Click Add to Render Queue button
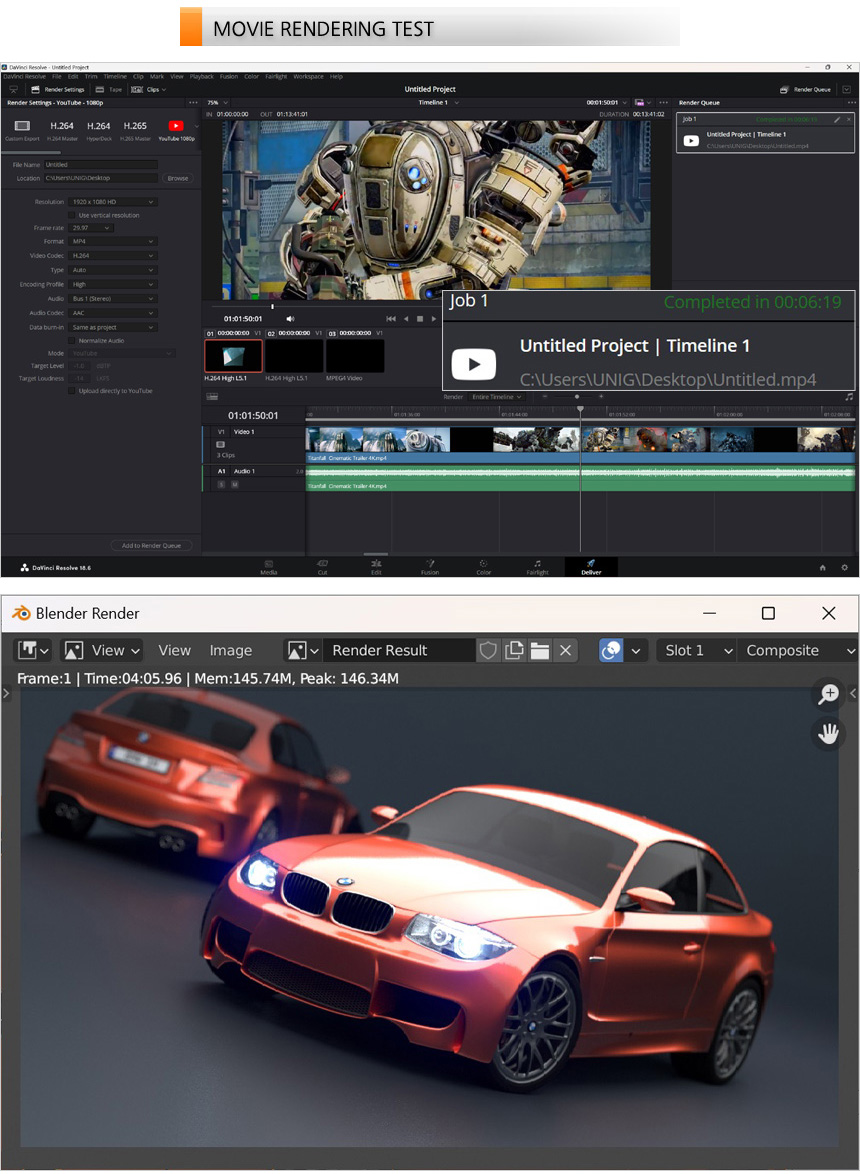 151,545
